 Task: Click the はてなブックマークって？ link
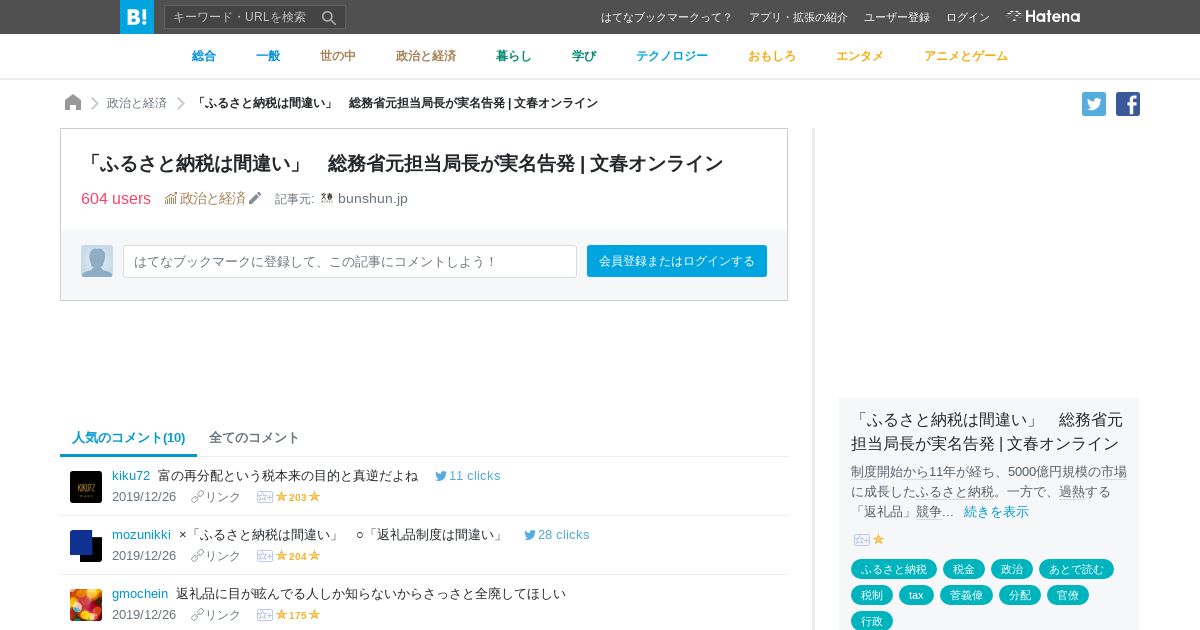pyautogui.click(x=667, y=17)
